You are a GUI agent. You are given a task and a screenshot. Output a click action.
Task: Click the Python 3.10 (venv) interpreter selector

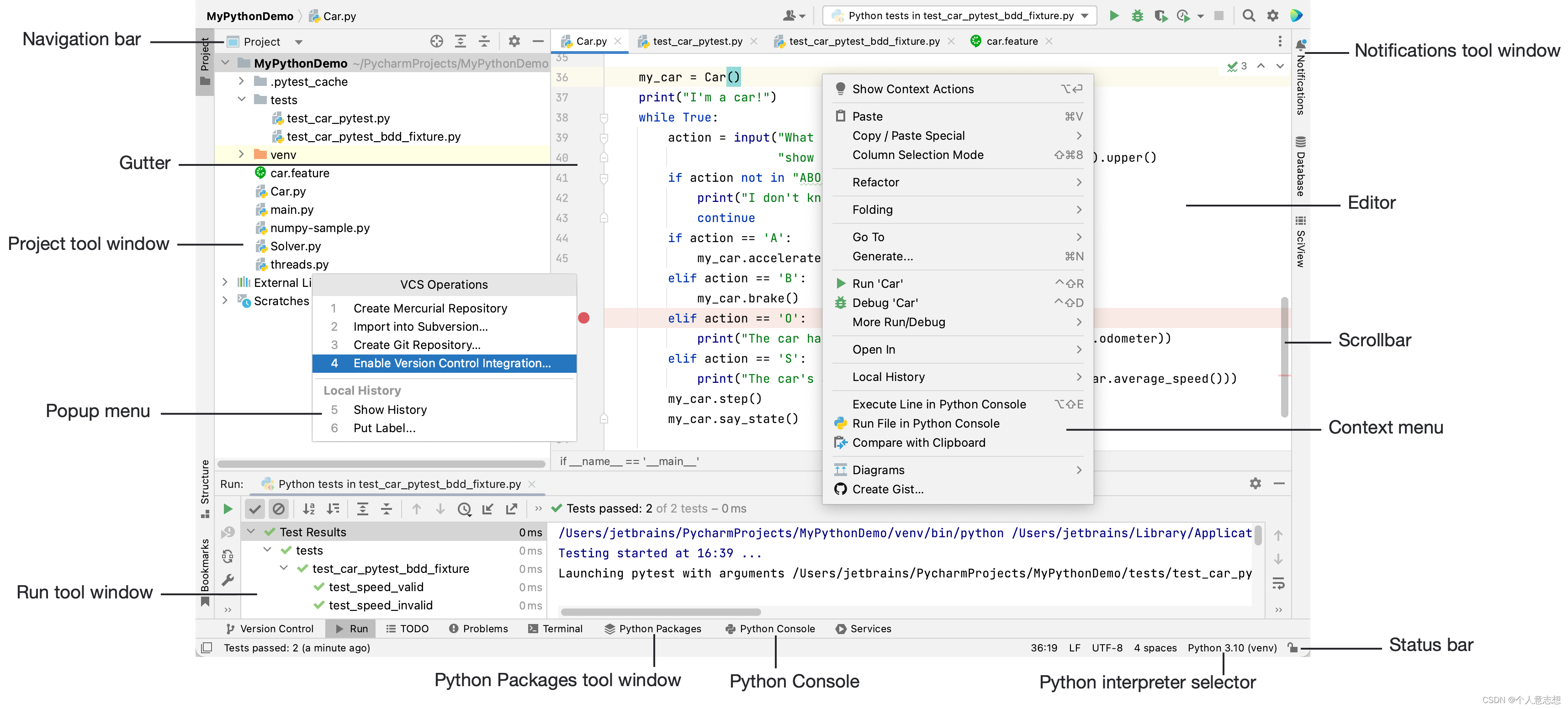tap(1231, 647)
